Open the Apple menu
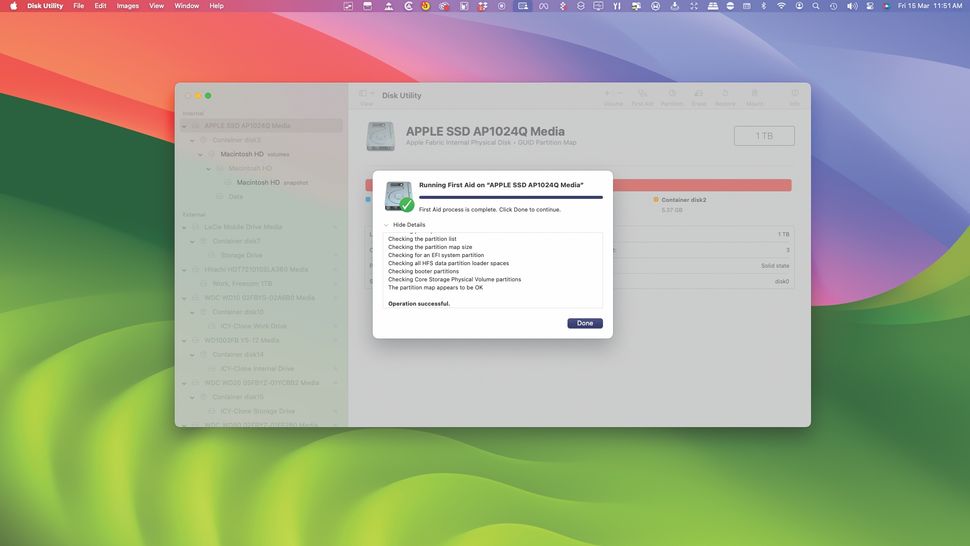The image size is (970, 546). tap(13, 6)
